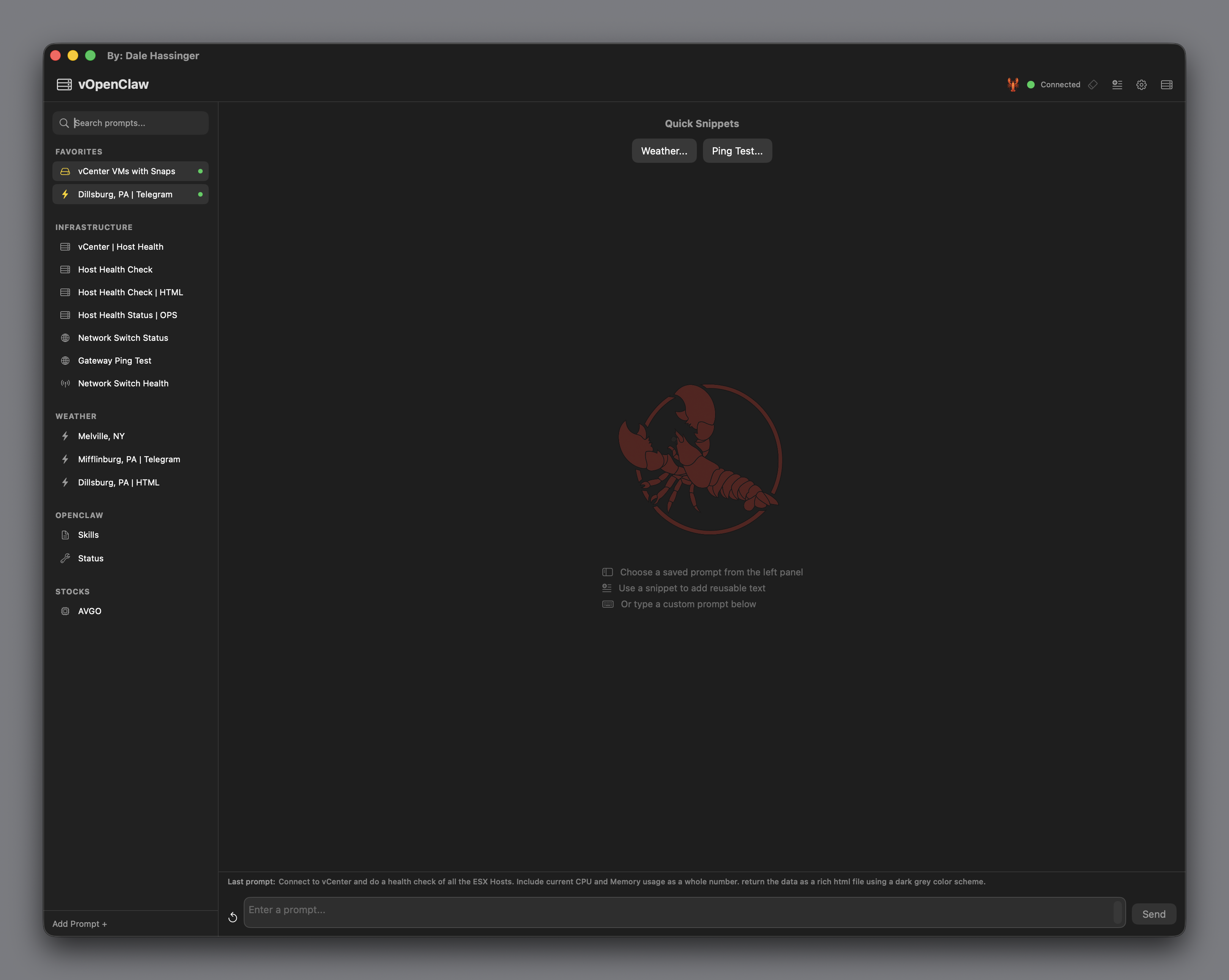Open settings via the gear icon

point(1141,84)
